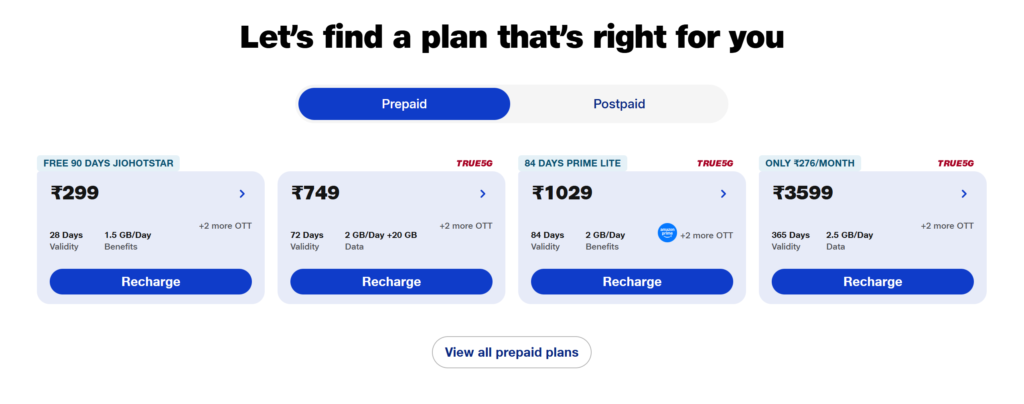The width and height of the screenshot is (1024, 404).
Task: Click +2 more OTT on ₹299 plan
Action: (x=225, y=226)
